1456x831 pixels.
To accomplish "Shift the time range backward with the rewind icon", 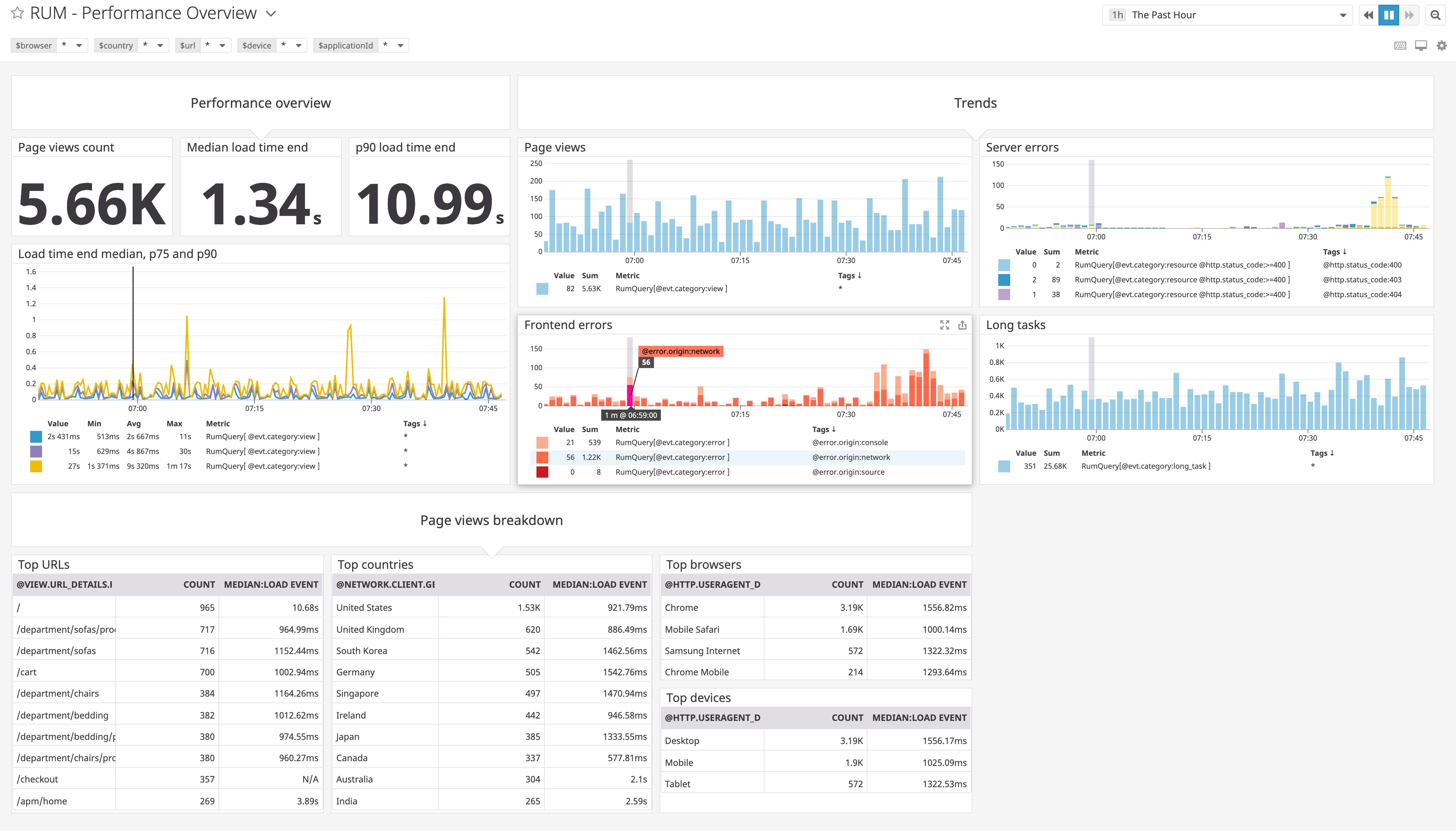I will (x=1368, y=14).
